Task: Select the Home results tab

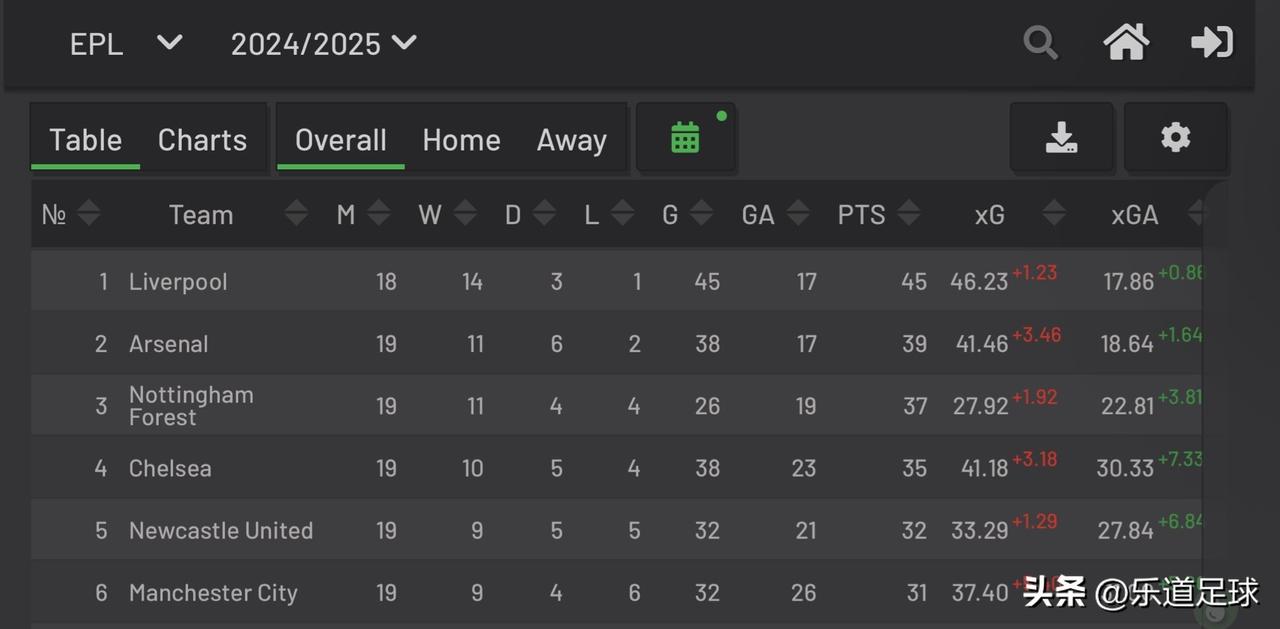Action: tap(461, 140)
